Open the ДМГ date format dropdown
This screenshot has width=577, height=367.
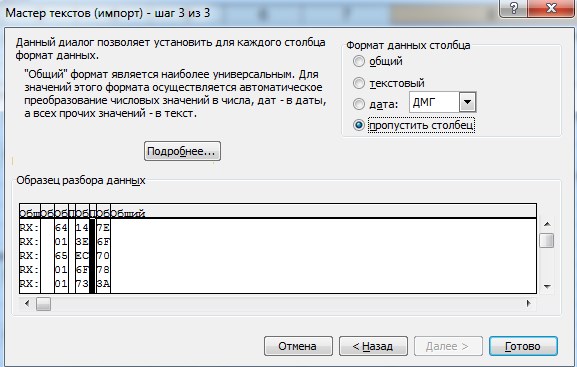click(467, 102)
